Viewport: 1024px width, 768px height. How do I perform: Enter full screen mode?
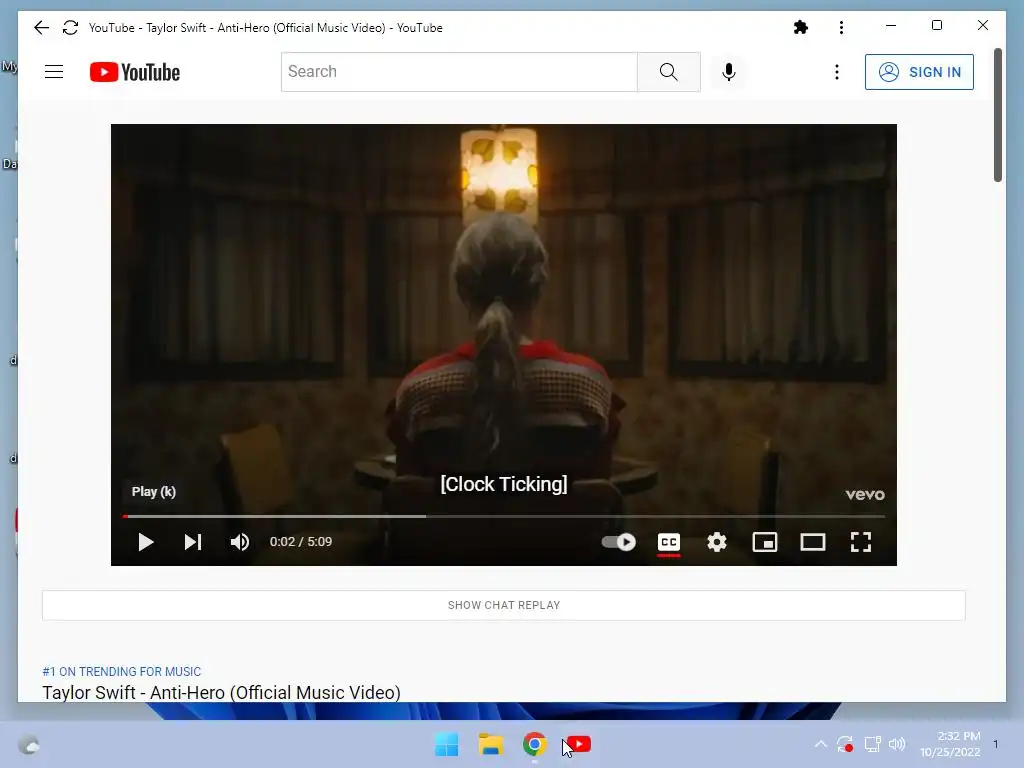click(861, 542)
